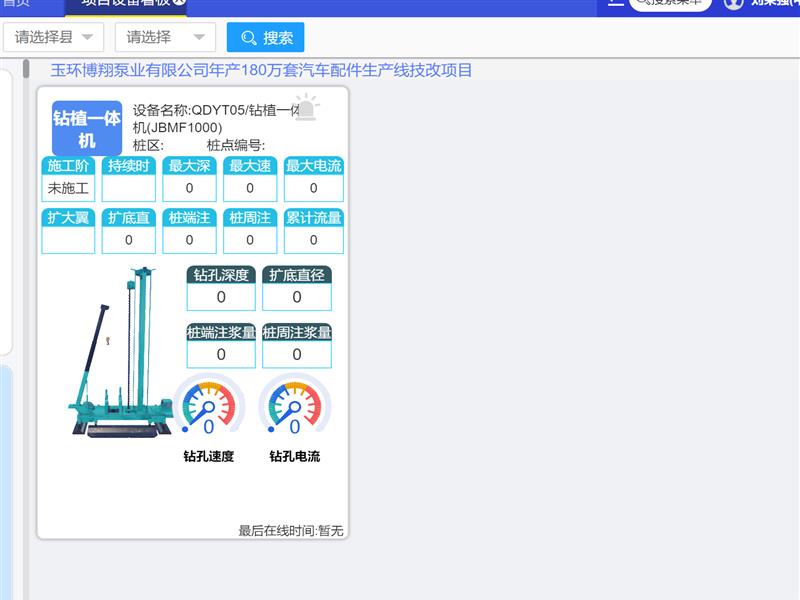Click the 施工阶 status field showing 未施工
Image resolution: width=800 pixels, height=600 pixels.
click(69, 188)
